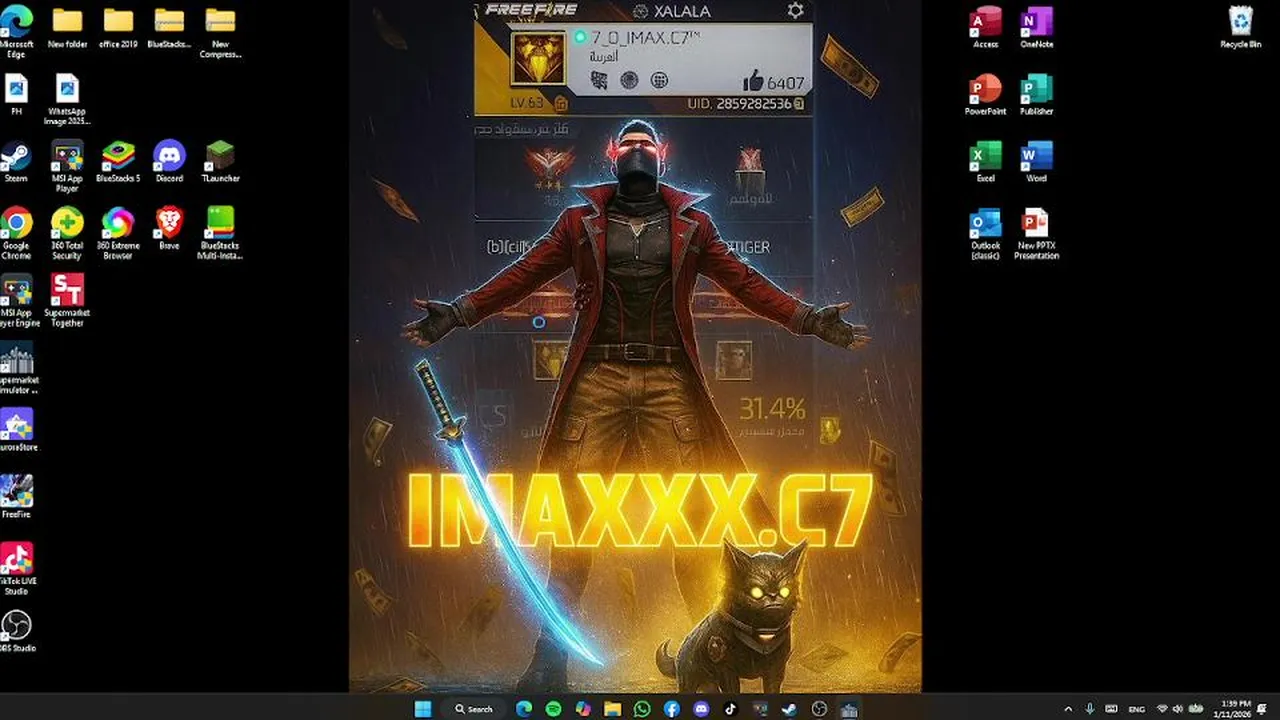
Task: Open Copilot from the taskbar
Action: coord(582,709)
